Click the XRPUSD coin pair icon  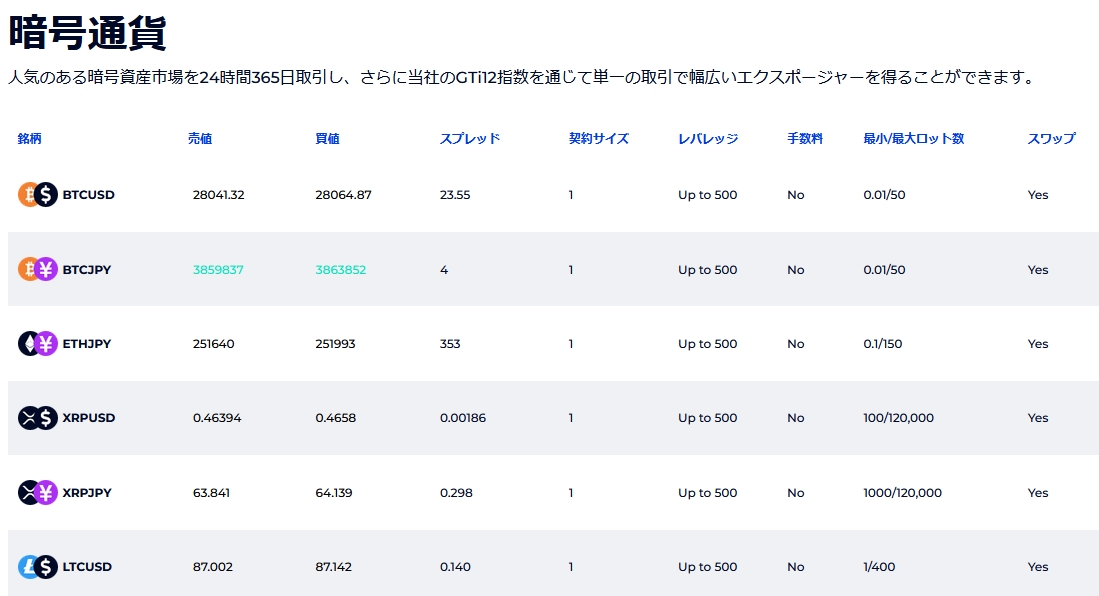[38, 418]
